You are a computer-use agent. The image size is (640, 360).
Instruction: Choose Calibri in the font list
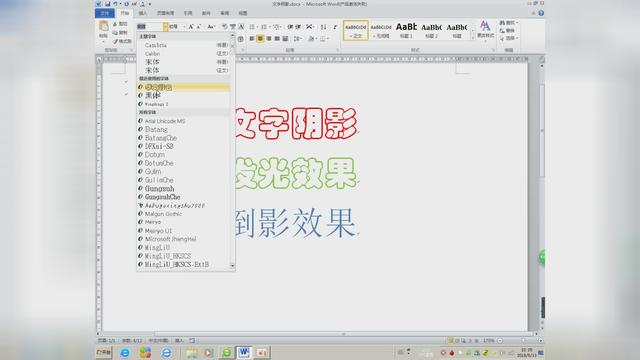click(183, 54)
